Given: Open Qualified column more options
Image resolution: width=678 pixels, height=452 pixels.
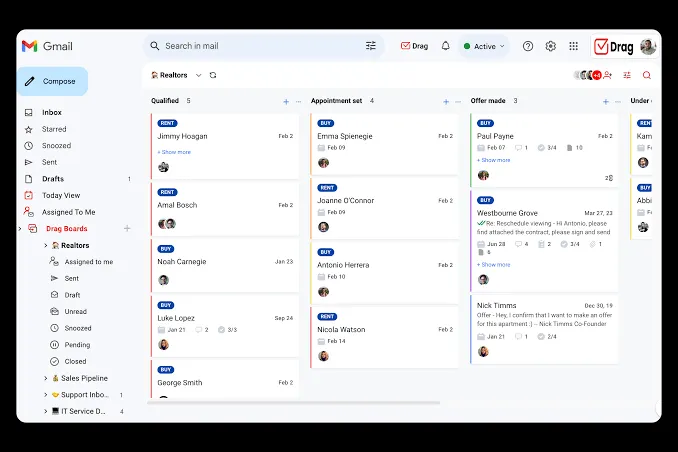Looking at the screenshot, I should 298,102.
